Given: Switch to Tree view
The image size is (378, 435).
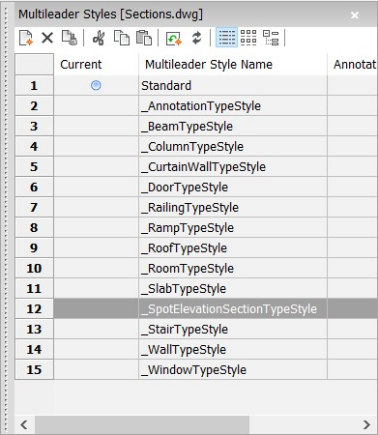Looking at the screenshot, I should tap(271, 37).
